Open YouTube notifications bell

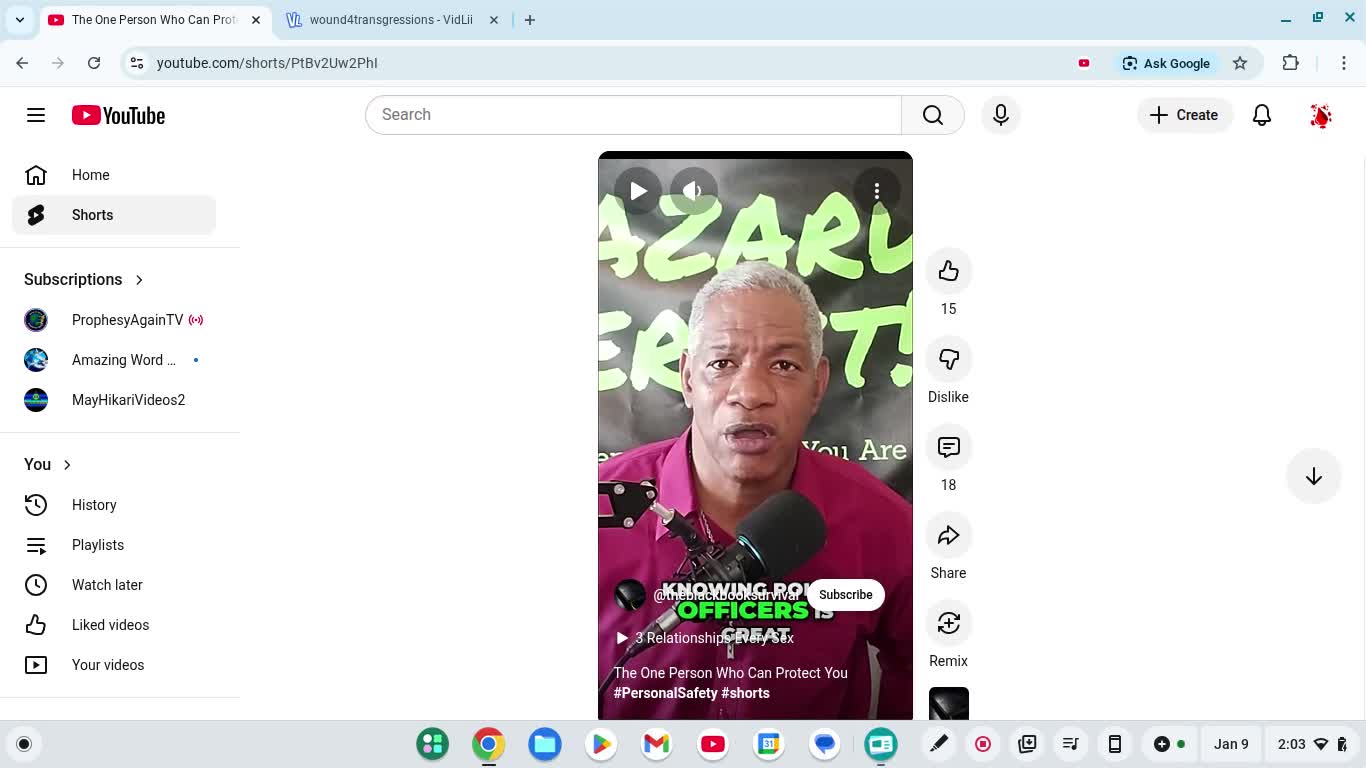(x=1262, y=115)
